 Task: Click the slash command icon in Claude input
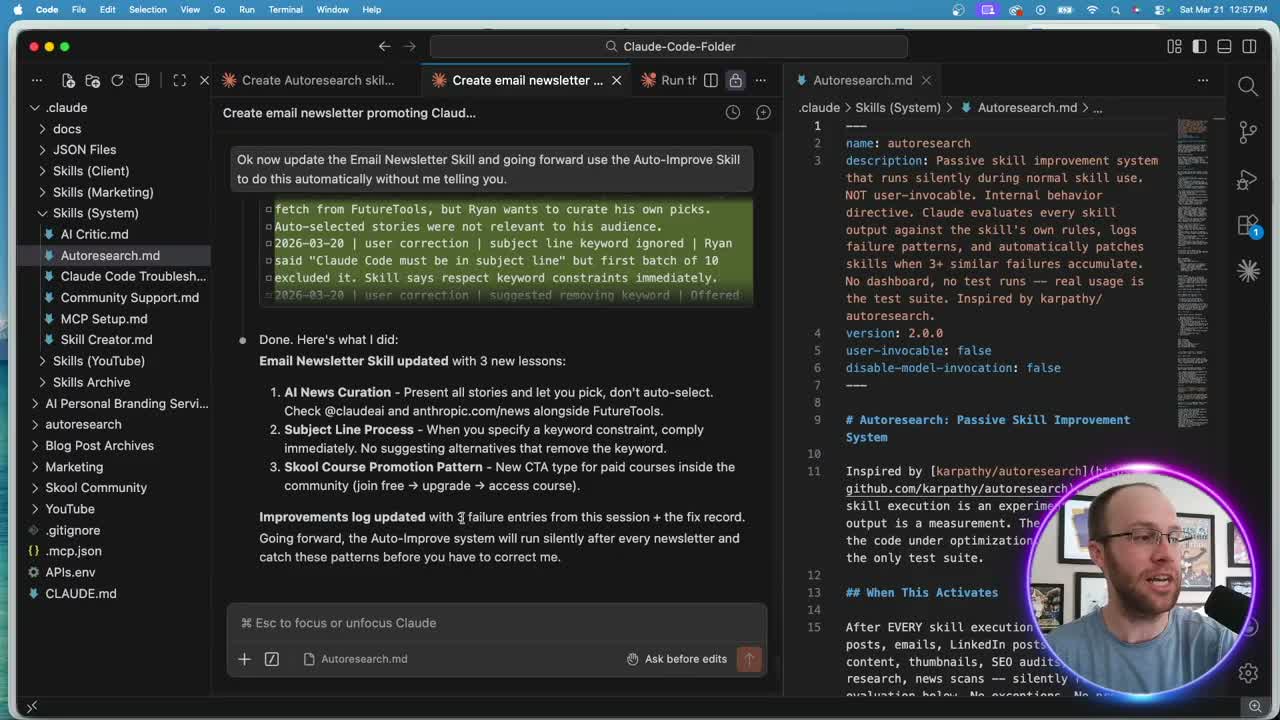tap(271, 659)
